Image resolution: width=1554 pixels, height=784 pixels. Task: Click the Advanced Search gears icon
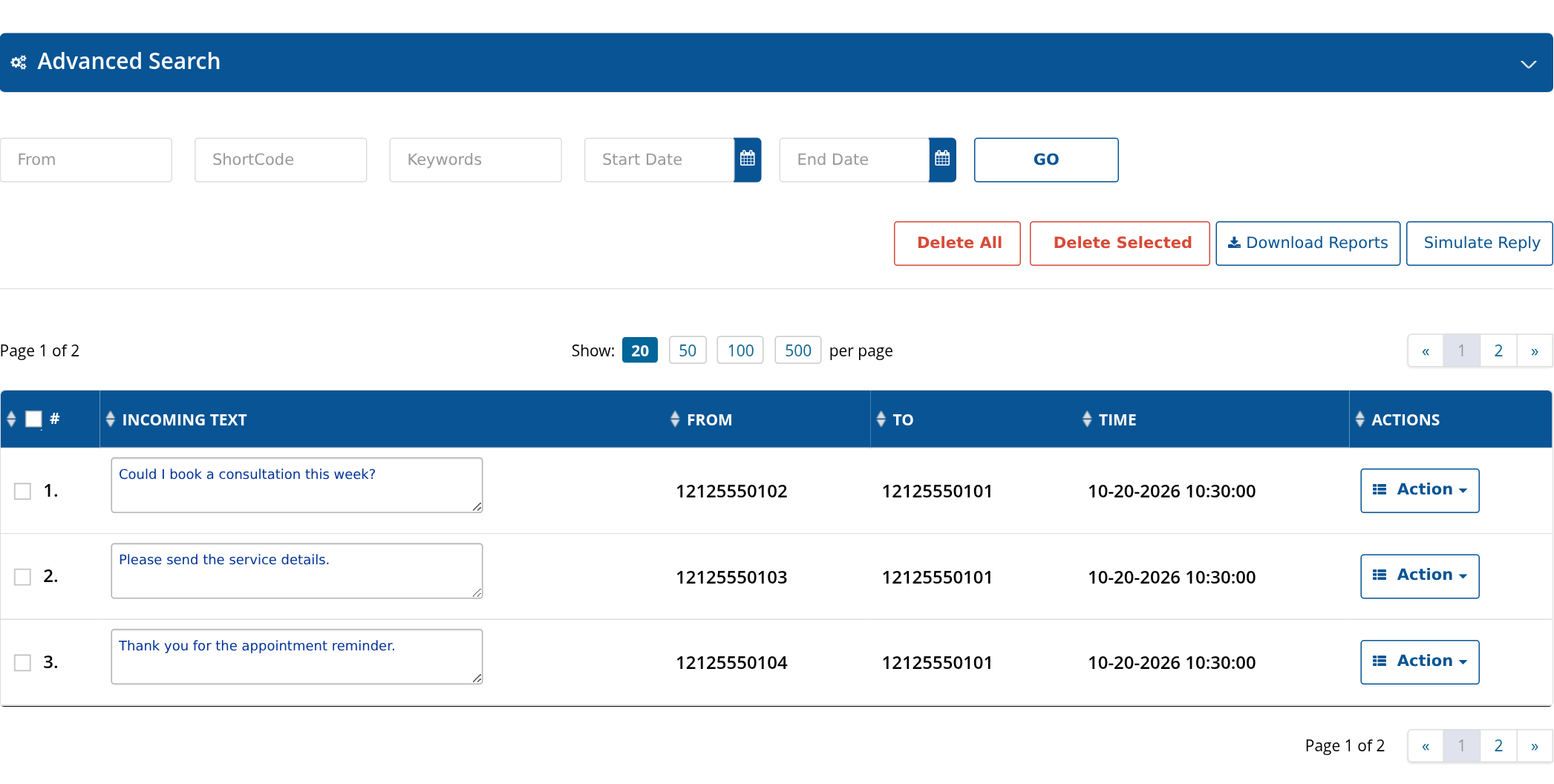19,62
